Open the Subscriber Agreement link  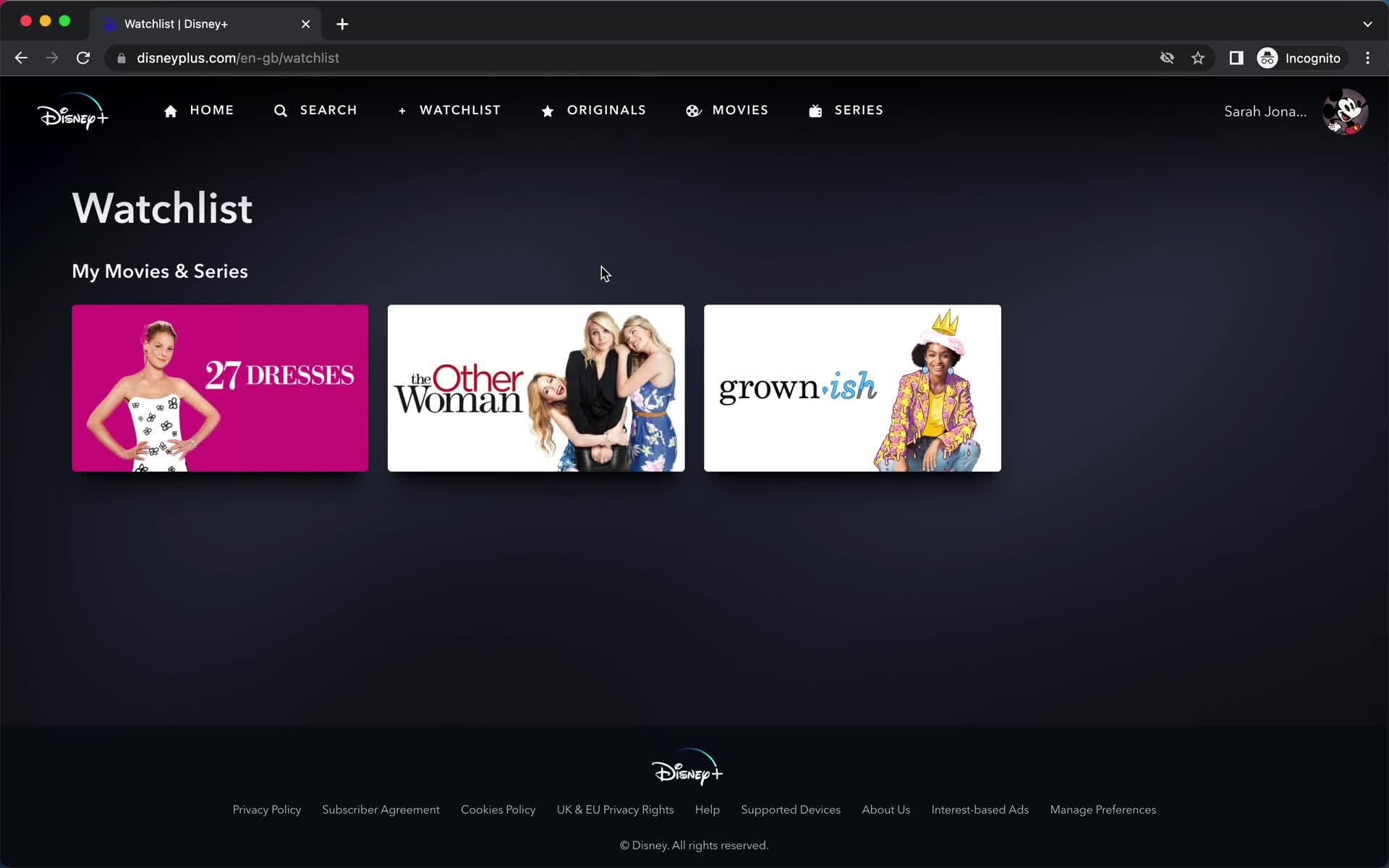click(381, 809)
